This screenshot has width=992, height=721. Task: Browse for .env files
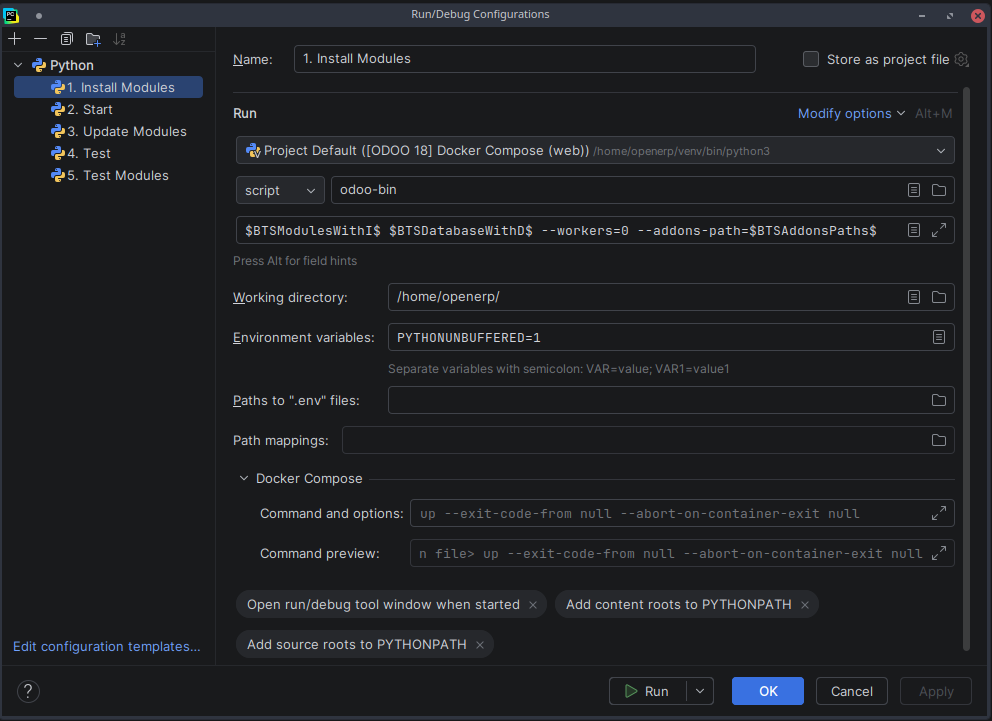939,400
